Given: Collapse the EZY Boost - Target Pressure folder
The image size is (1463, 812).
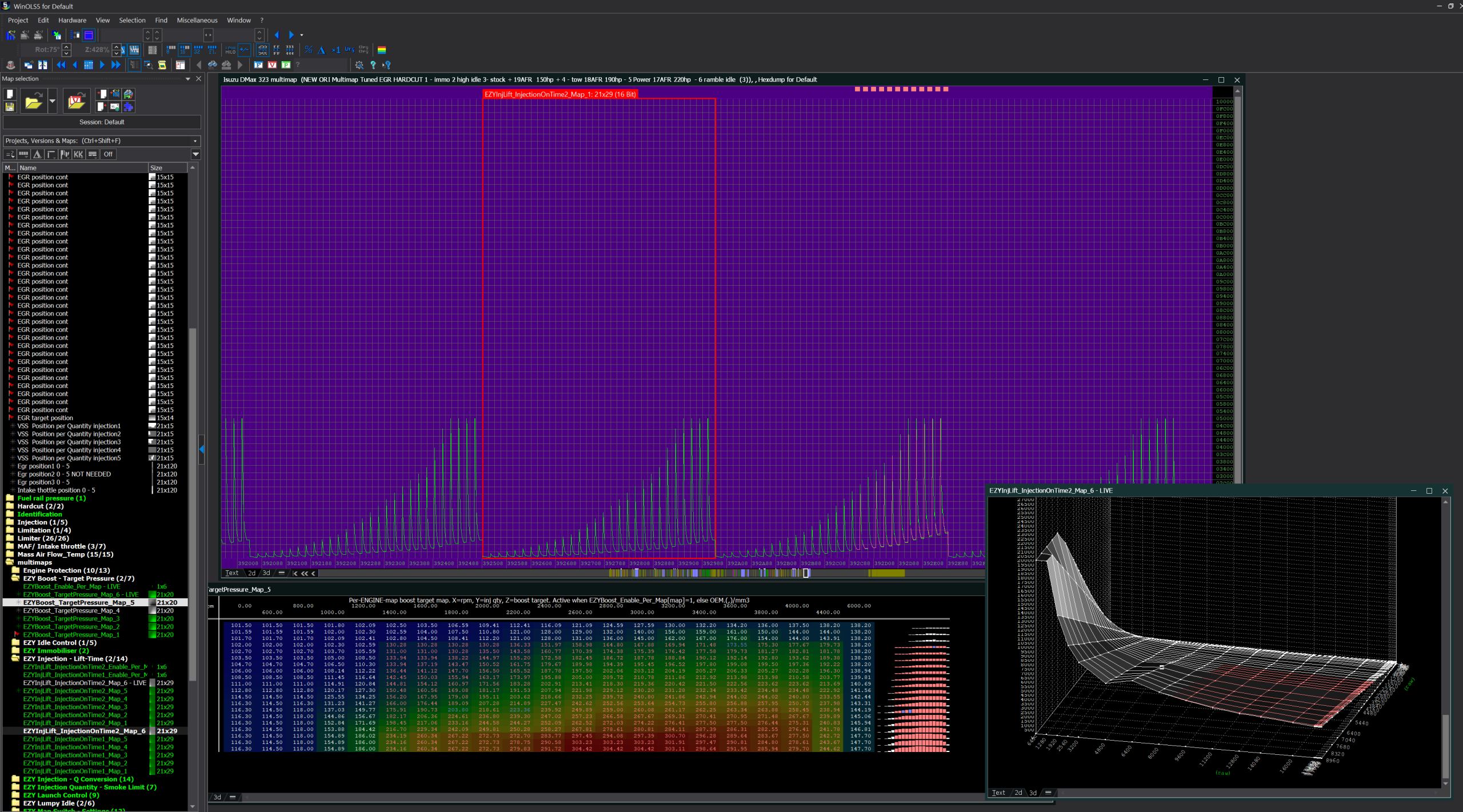Looking at the screenshot, I should tap(15, 578).
